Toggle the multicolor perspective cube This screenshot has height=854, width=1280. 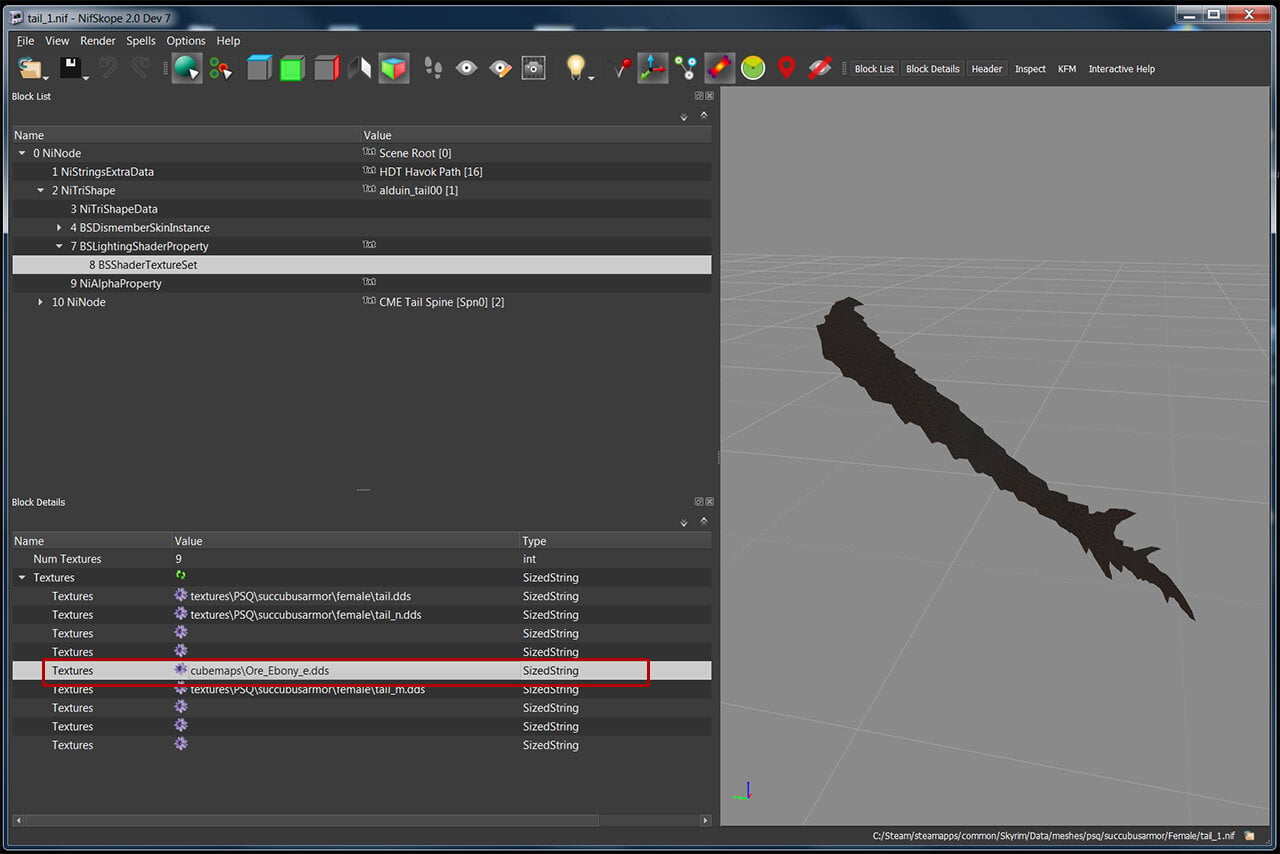[394, 68]
